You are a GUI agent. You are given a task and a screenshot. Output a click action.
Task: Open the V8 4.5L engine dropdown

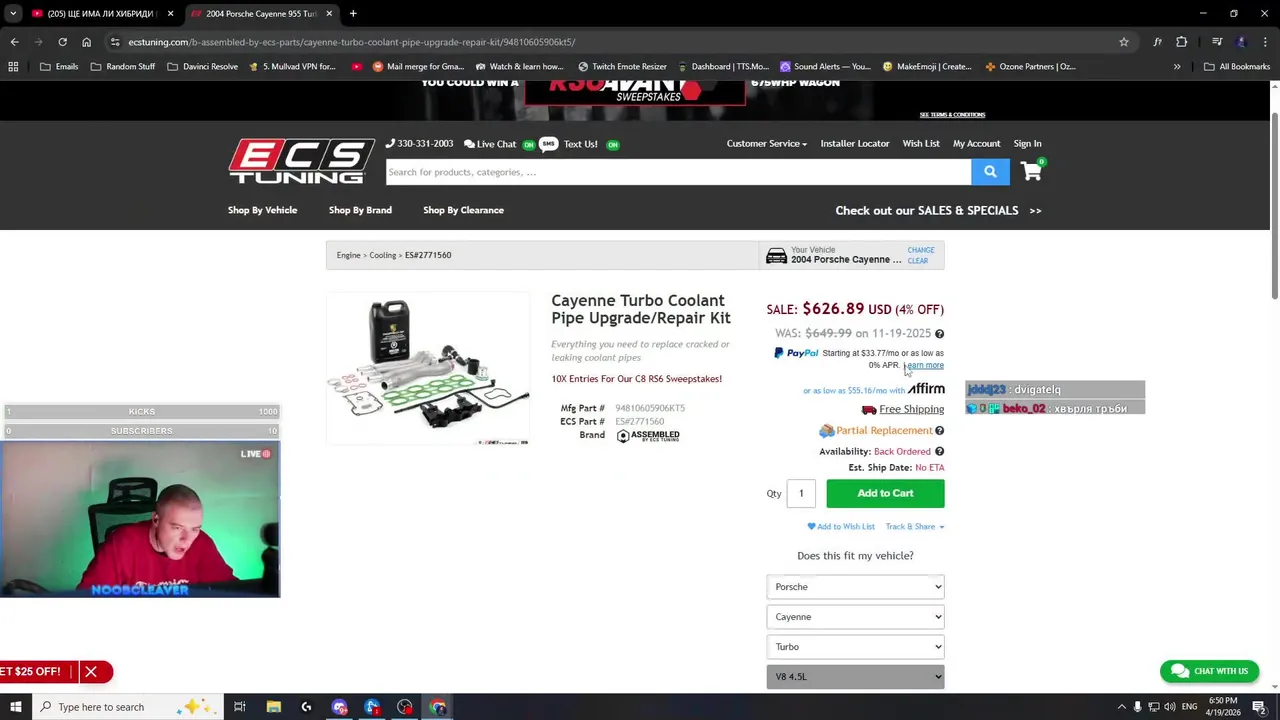point(855,677)
